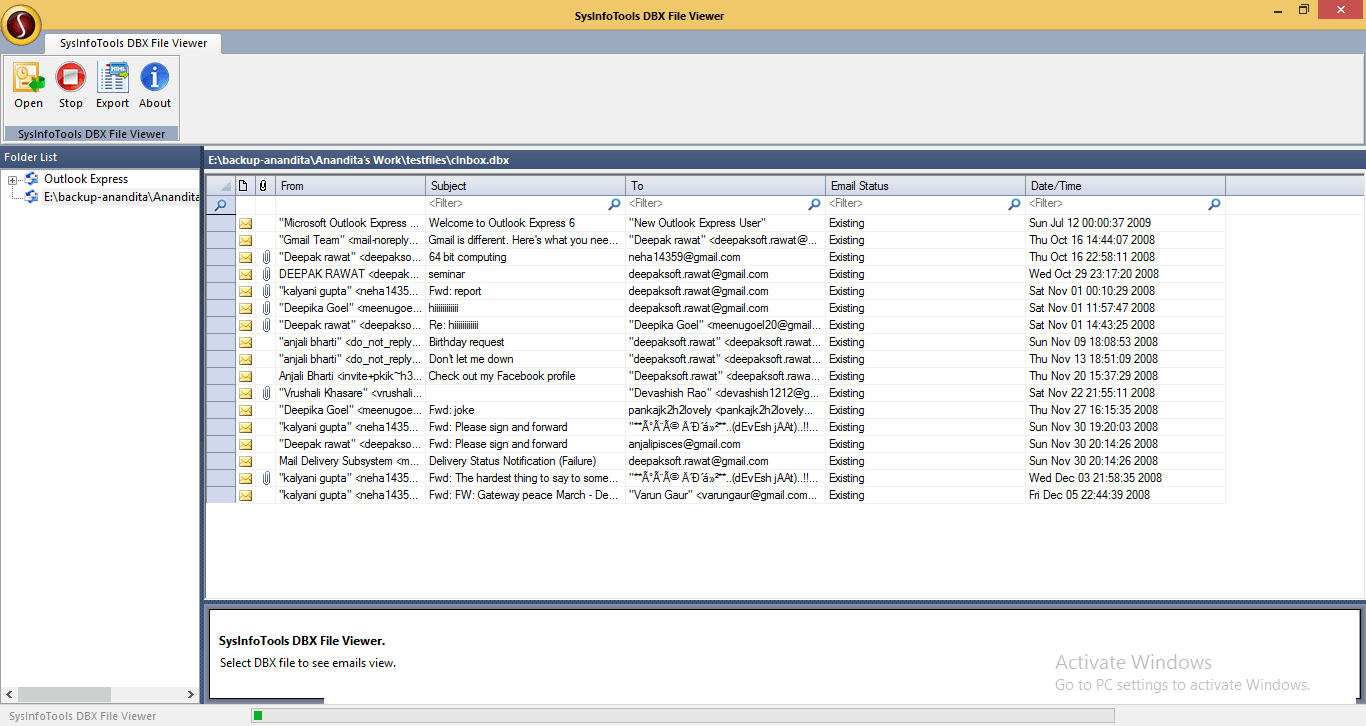
Task: Click date 'Fri Dec 05 22:44:39 2008'
Action: pyautogui.click(x=1126, y=495)
